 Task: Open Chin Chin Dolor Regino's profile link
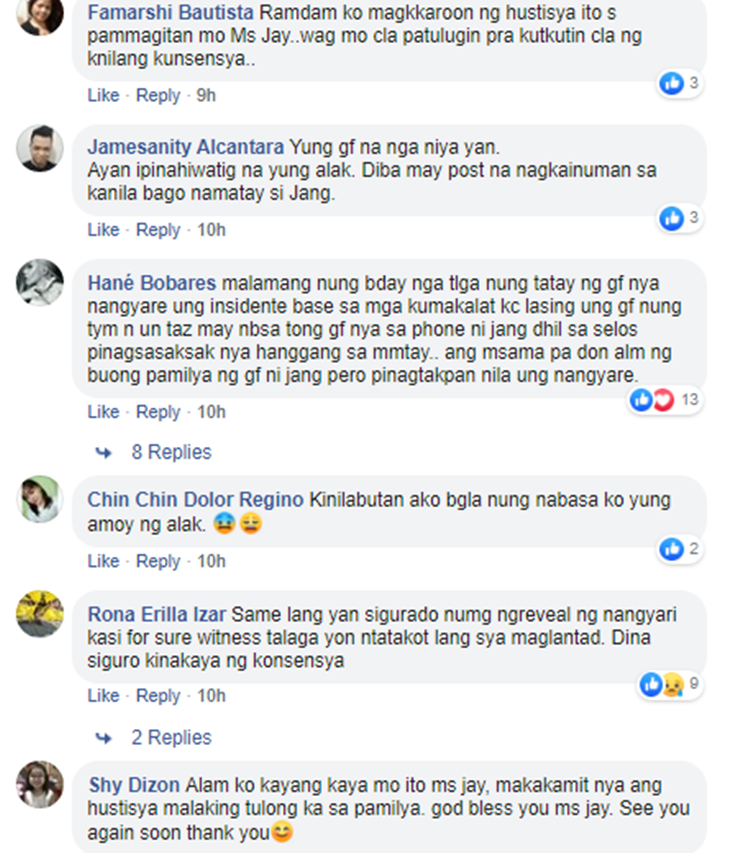point(195,499)
